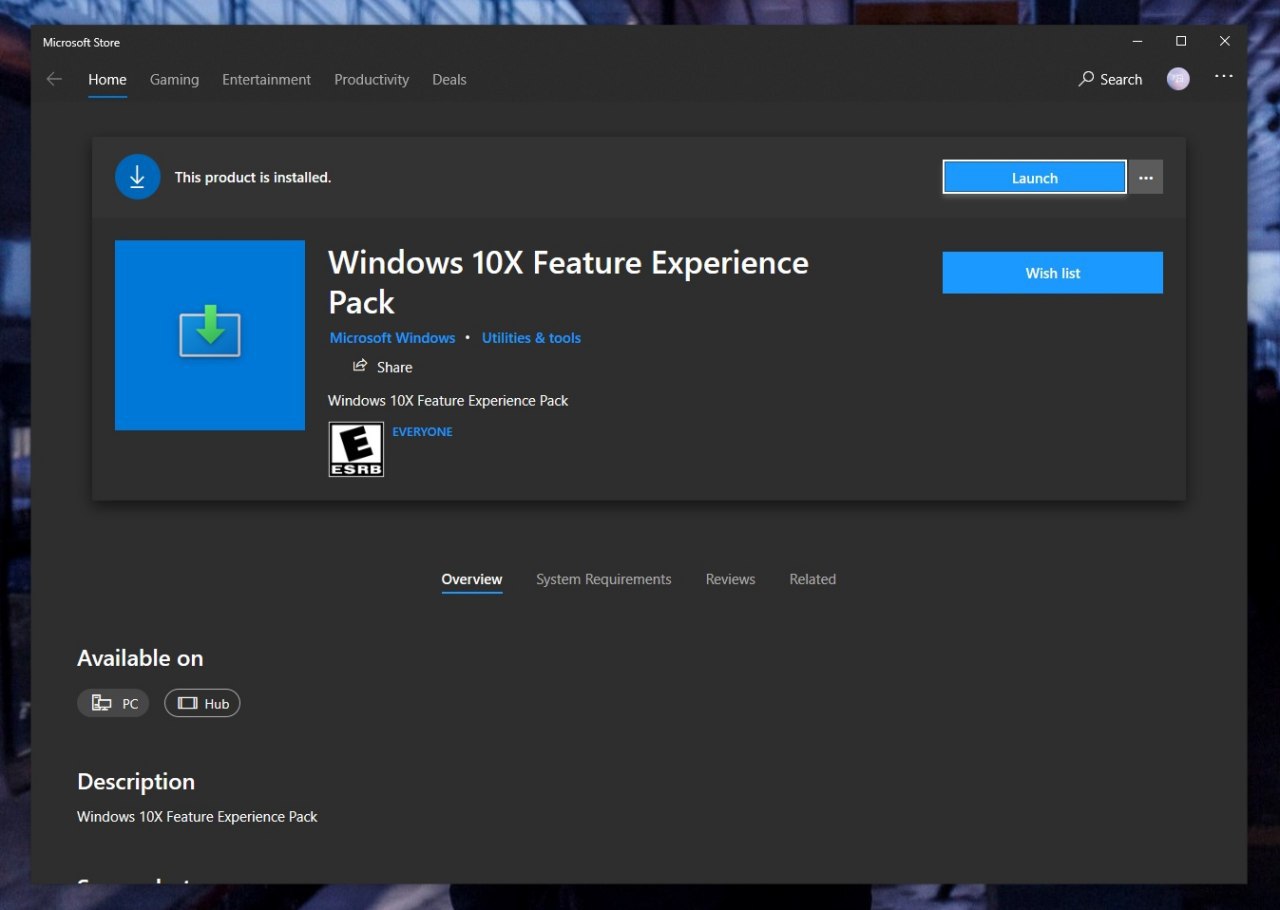Open the Gaming tab
Screen dimensions: 1280x910
tap(174, 79)
